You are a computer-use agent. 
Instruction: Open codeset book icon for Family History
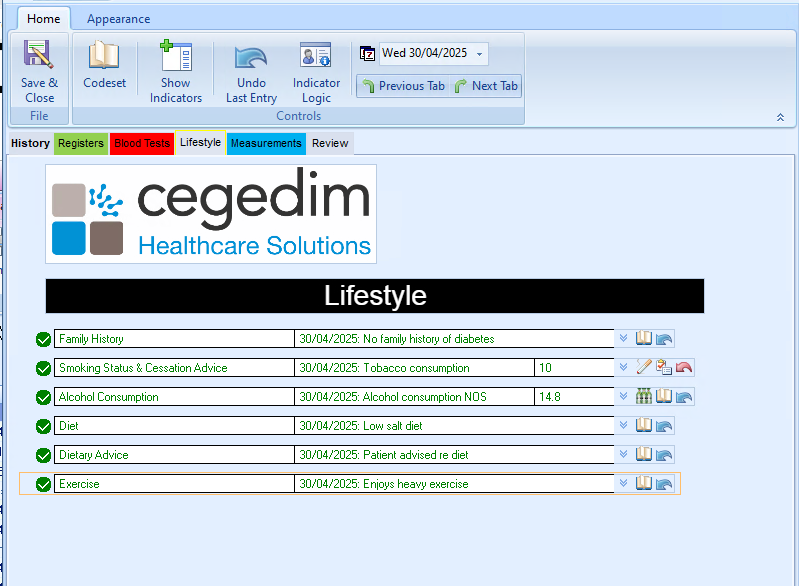click(644, 338)
